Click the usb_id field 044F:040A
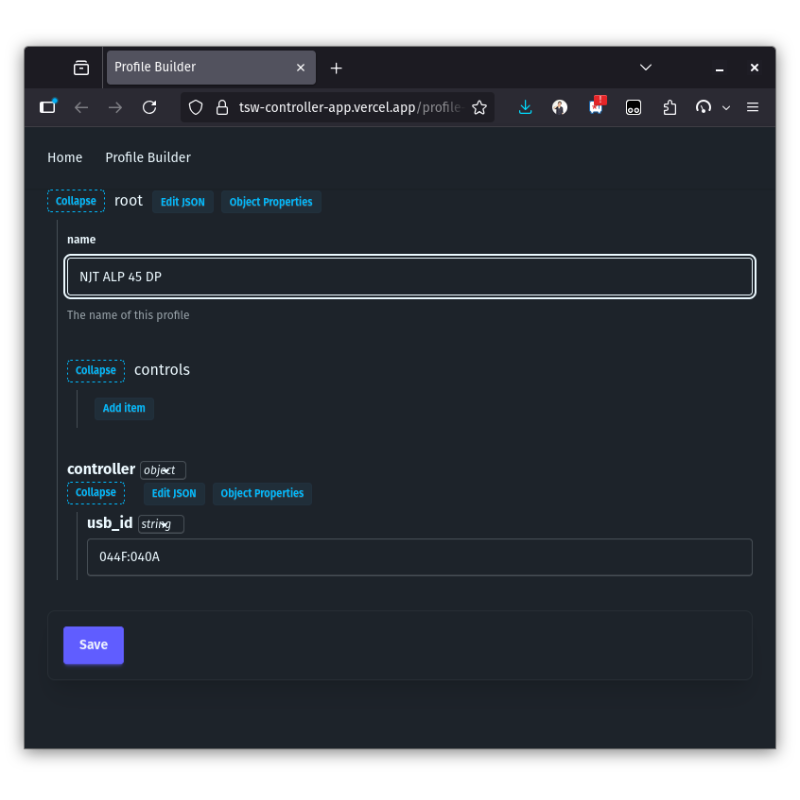The image size is (800, 800). pyautogui.click(x=419, y=557)
